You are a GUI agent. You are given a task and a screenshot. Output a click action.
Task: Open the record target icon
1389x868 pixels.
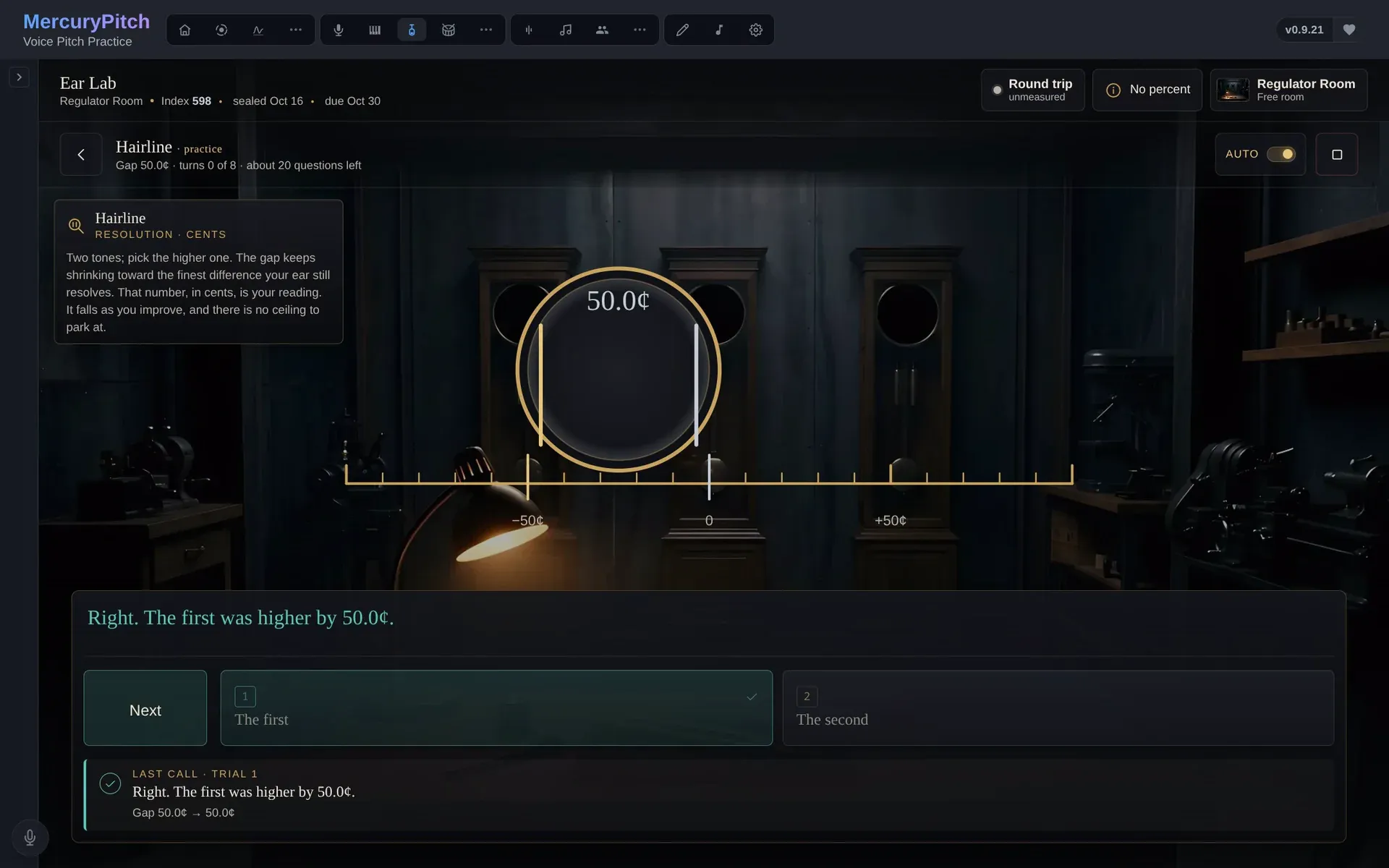(221, 30)
